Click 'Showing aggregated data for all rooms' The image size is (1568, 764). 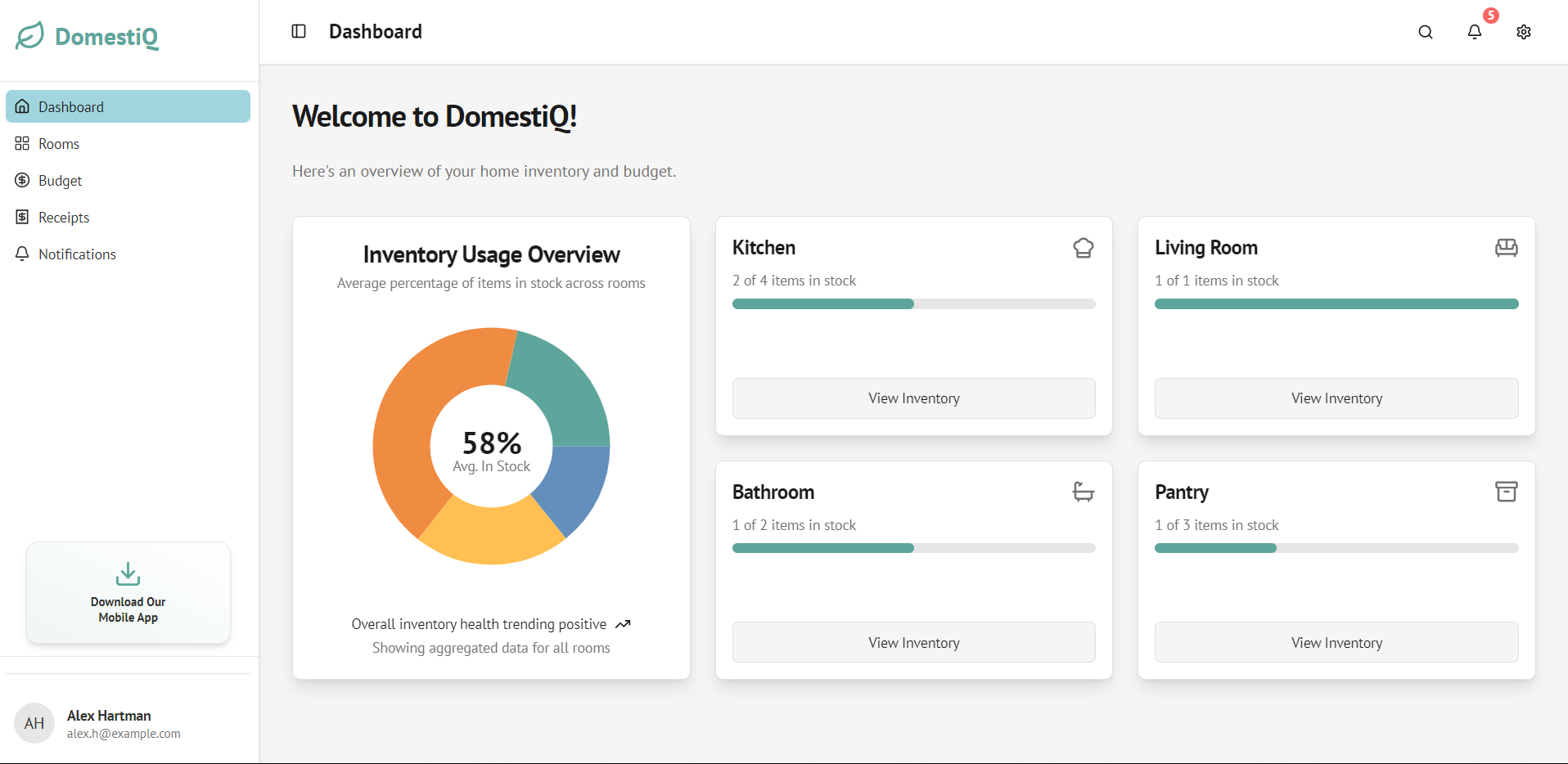(x=491, y=648)
